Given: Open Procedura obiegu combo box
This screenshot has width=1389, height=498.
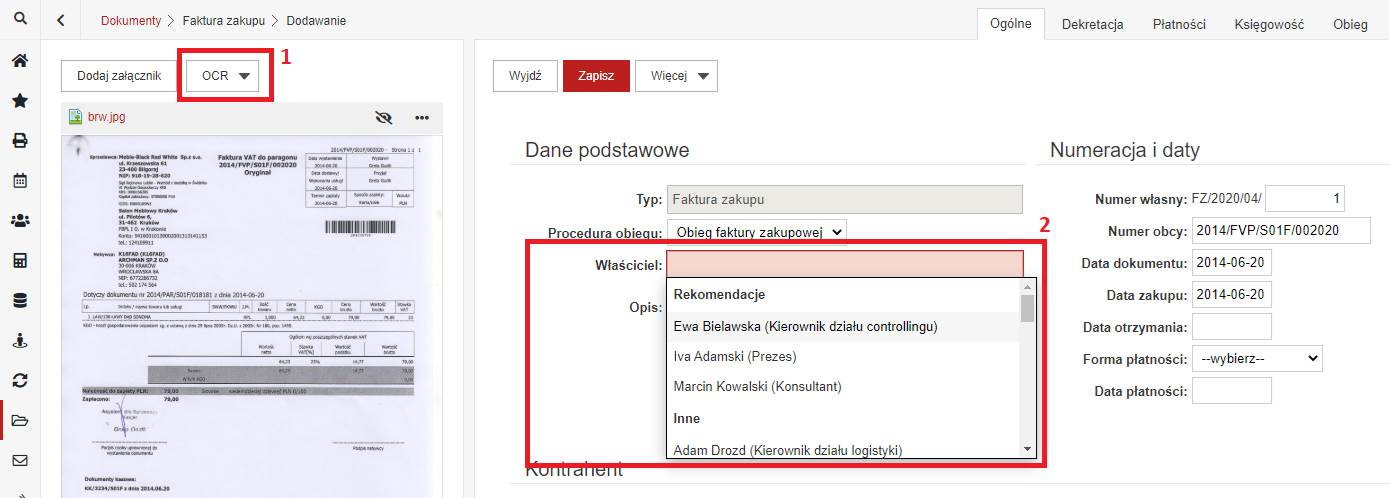Looking at the screenshot, I should coord(757,232).
